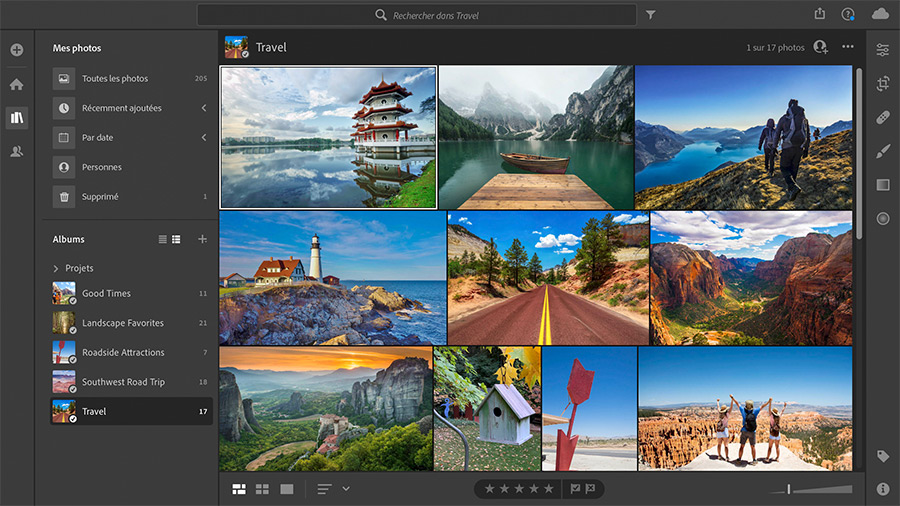Image resolution: width=900 pixels, height=506 pixels.
Task: Expand the Projets folder
Action: pyautogui.click(x=56, y=268)
